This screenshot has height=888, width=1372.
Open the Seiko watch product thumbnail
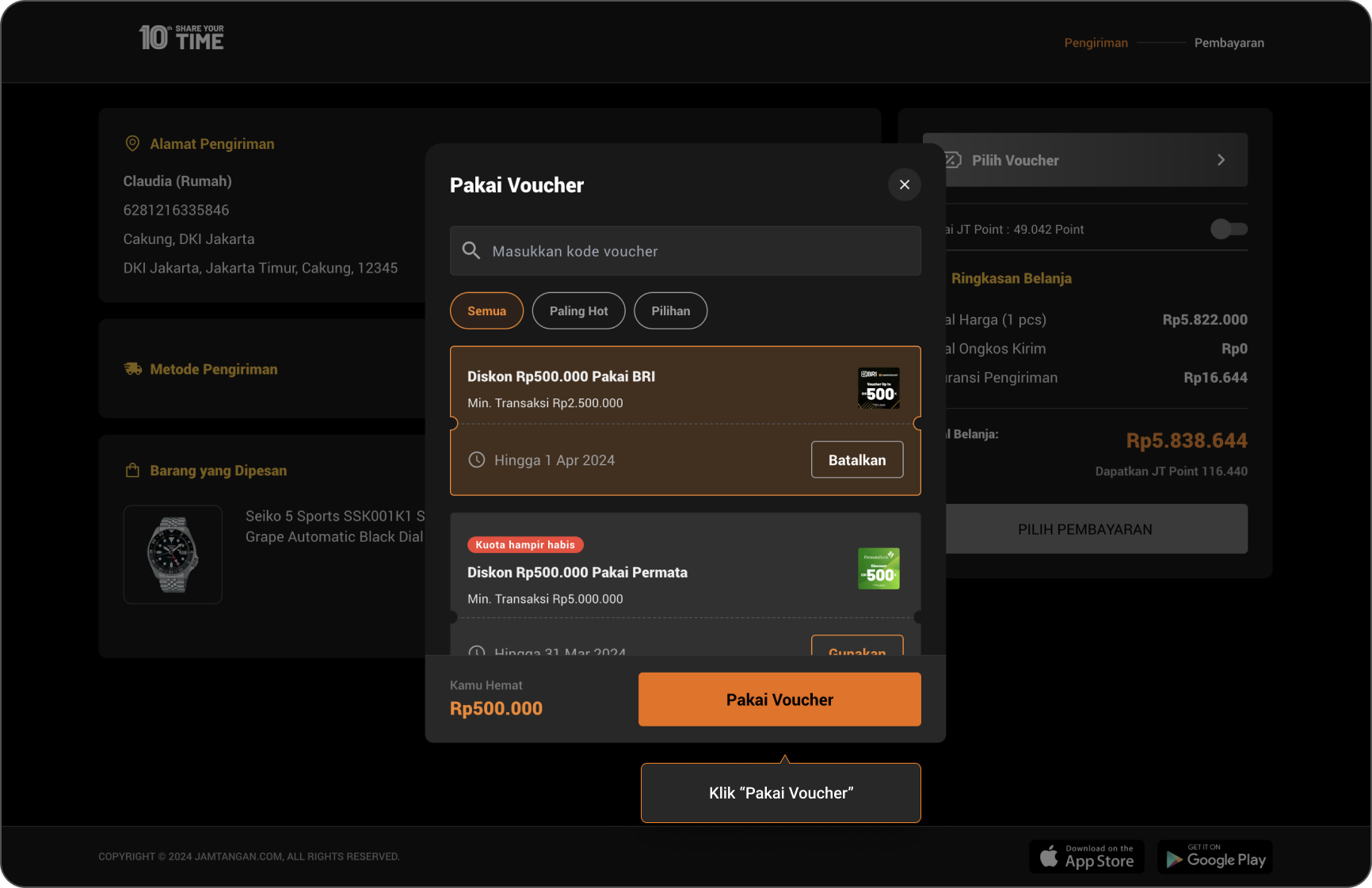tap(173, 555)
